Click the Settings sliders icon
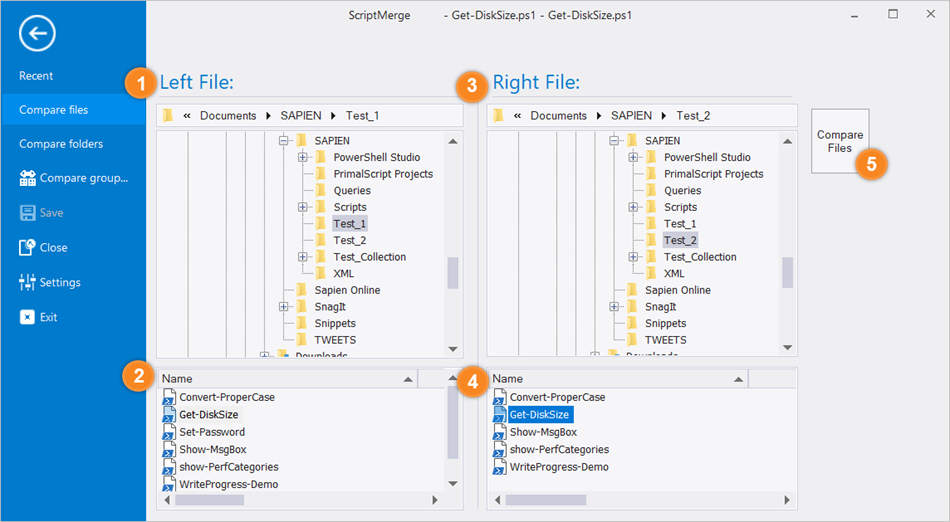The height and width of the screenshot is (522, 950). (27, 282)
